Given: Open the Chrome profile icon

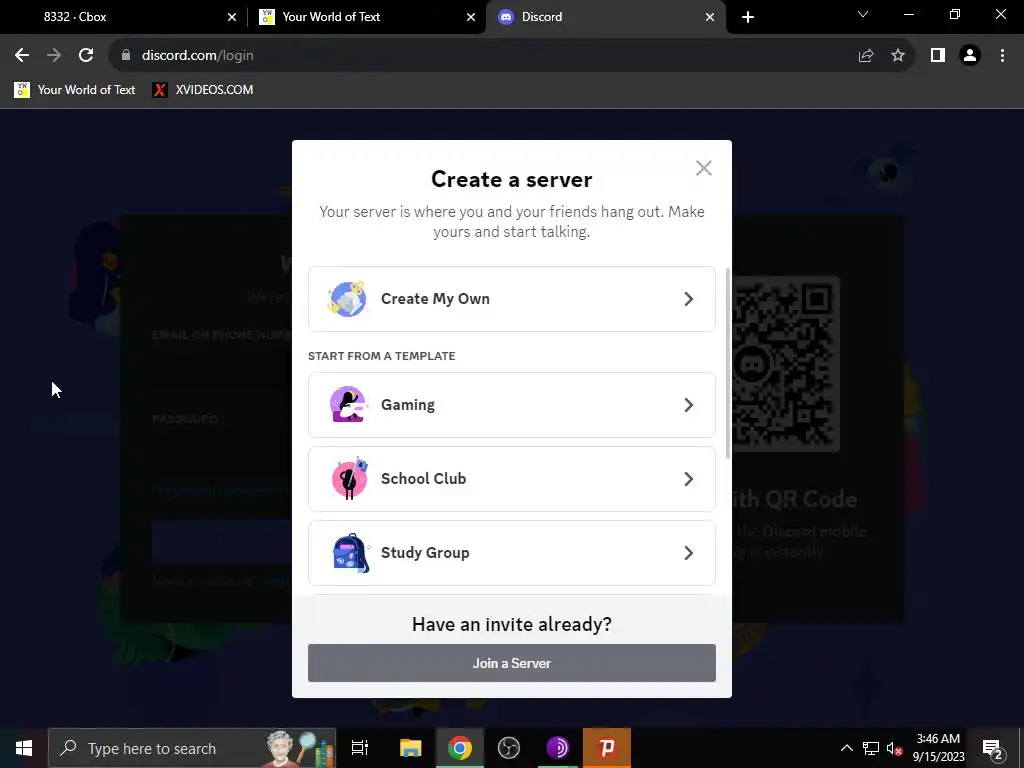Looking at the screenshot, I should (x=970, y=56).
